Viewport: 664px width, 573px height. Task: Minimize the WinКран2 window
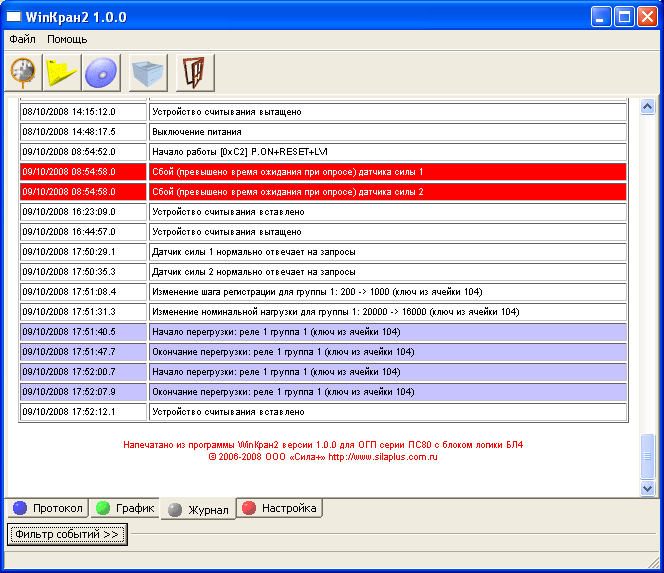pos(600,17)
